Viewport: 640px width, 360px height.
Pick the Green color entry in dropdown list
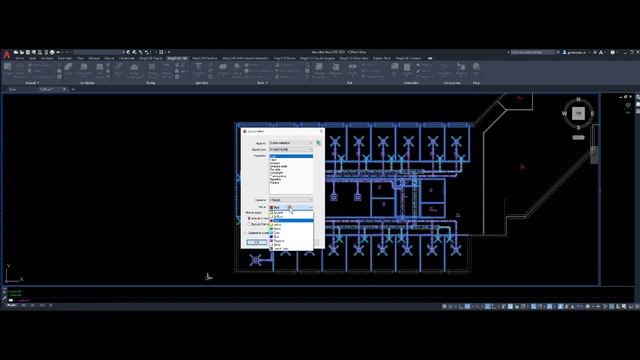point(291,229)
